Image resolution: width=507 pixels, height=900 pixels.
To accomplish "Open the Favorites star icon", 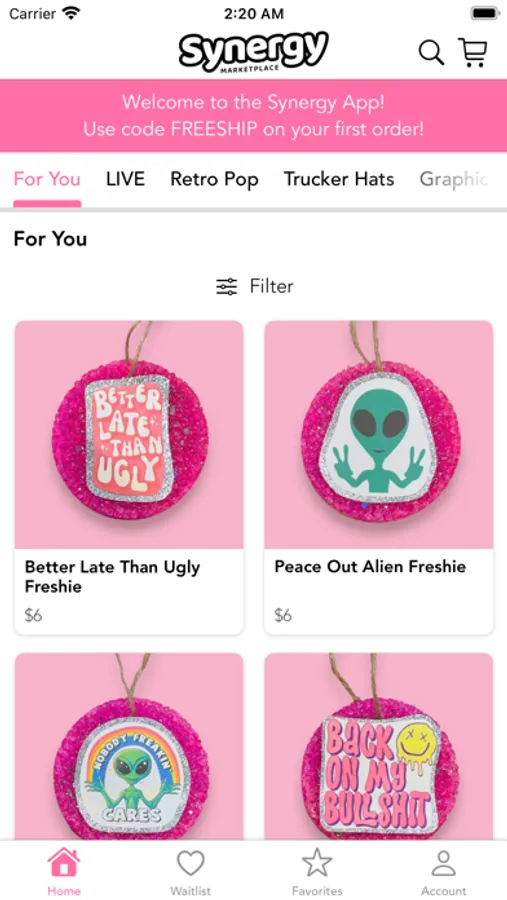I will point(317,864).
